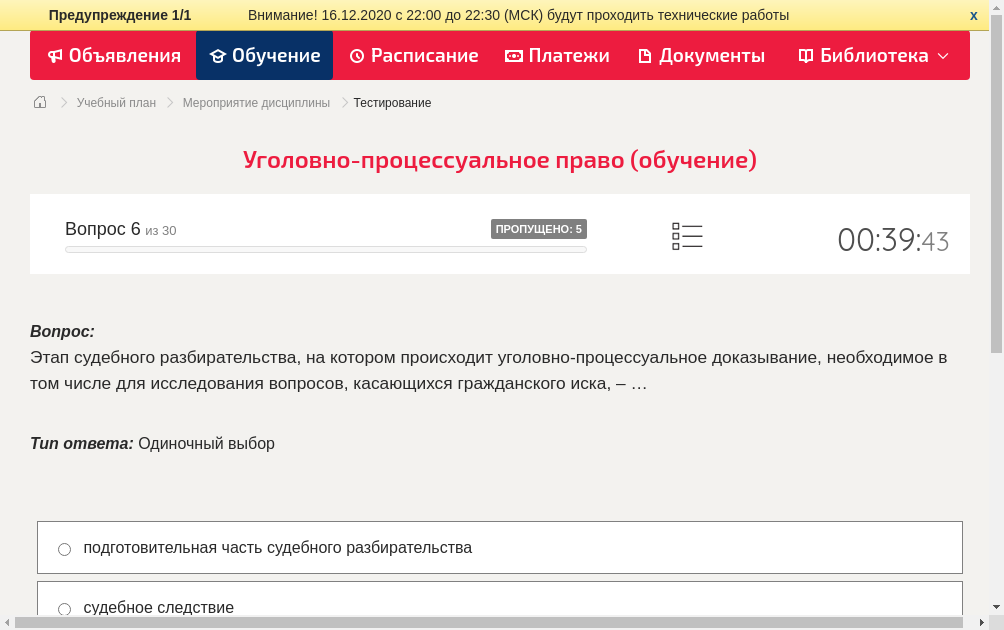
Task: Click the megaphone icon next to Объявления
Action: tap(55, 56)
